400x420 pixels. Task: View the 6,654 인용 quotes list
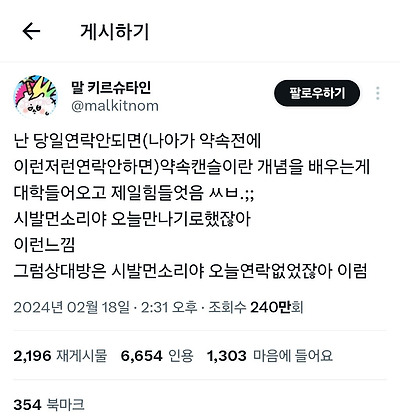coord(157,356)
